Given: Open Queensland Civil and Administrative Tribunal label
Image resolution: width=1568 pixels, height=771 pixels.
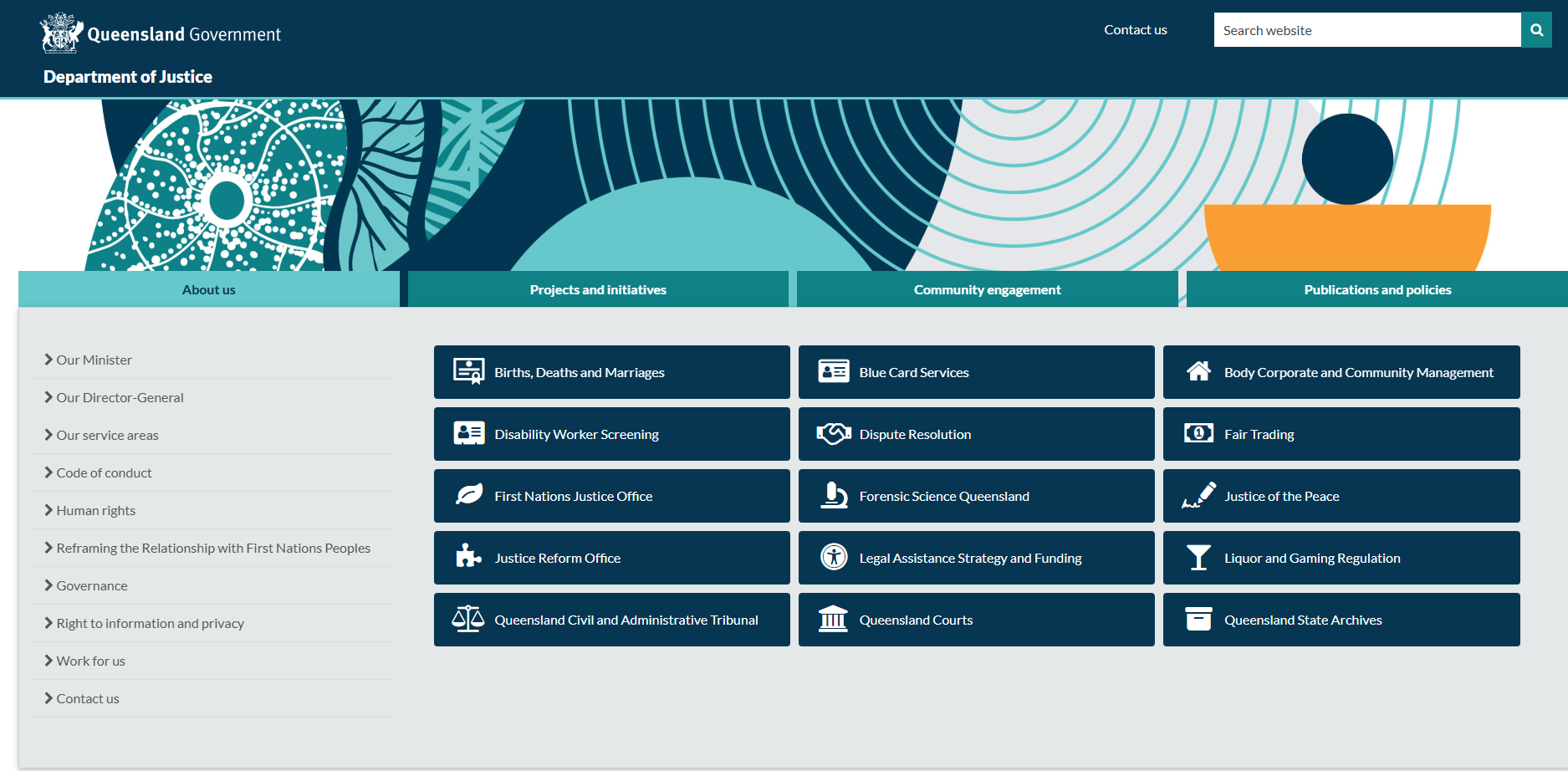Looking at the screenshot, I should [x=626, y=620].
